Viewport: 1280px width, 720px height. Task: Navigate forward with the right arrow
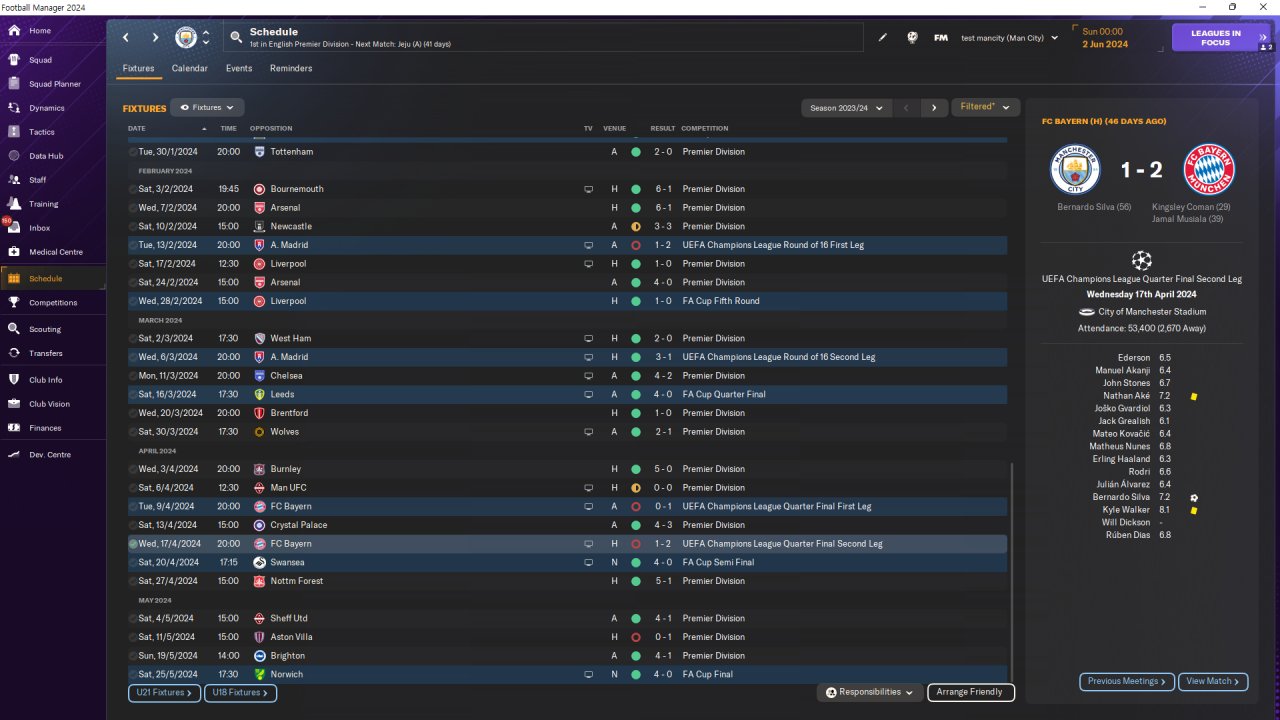[155, 38]
